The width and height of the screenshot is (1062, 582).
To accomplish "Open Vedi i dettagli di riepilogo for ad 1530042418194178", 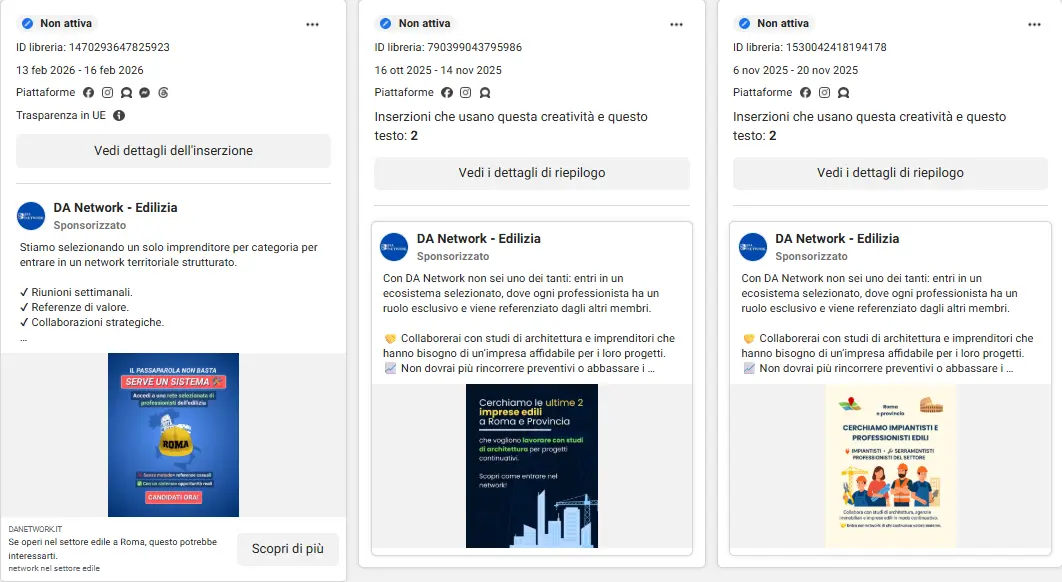I will [890, 173].
